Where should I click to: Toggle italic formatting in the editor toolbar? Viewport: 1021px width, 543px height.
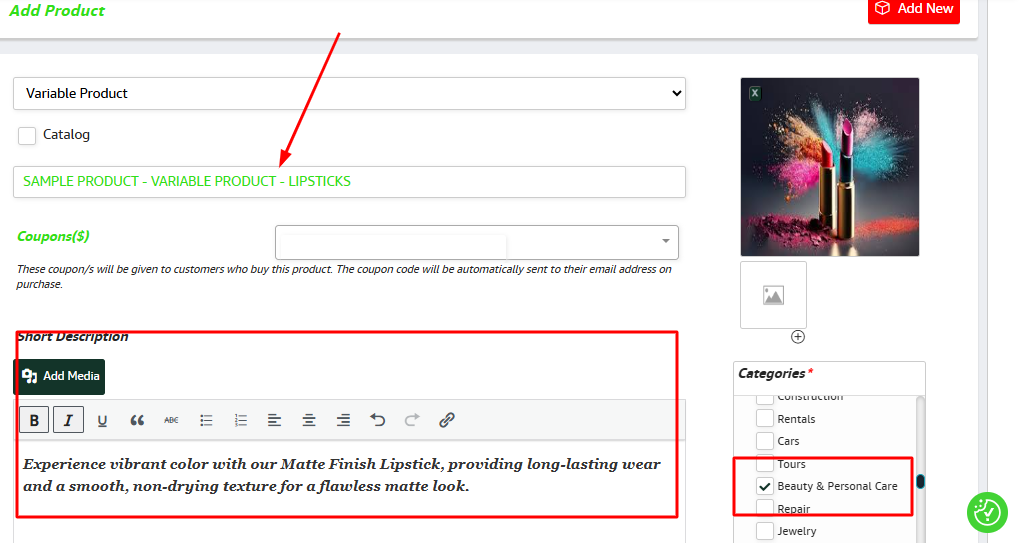pyautogui.click(x=68, y=420)
